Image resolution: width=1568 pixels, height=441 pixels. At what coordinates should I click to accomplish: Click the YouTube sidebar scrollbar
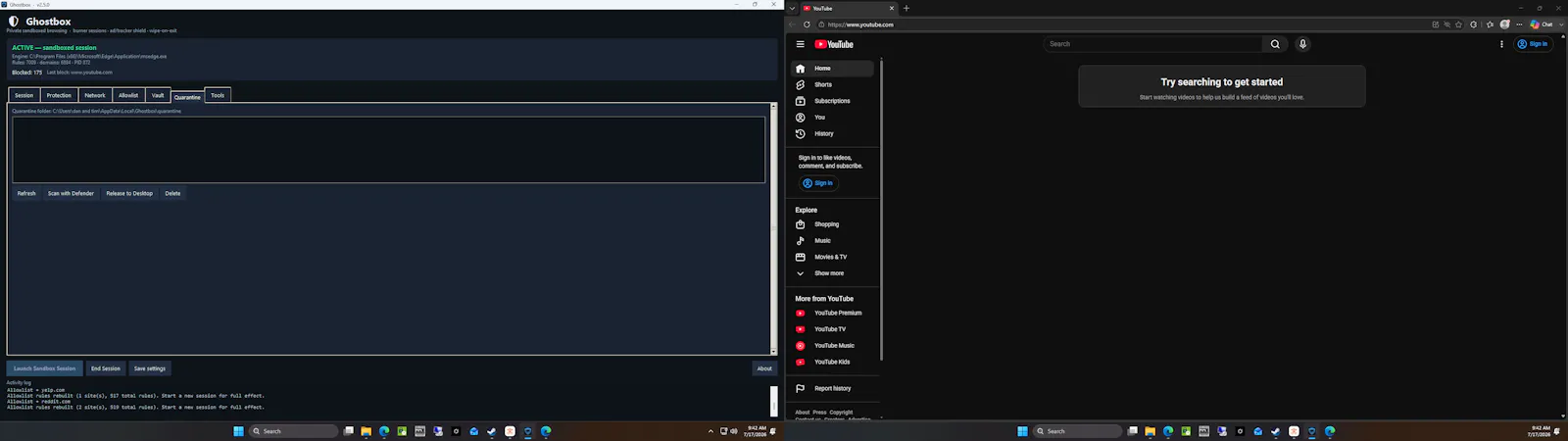pos(882,211)
